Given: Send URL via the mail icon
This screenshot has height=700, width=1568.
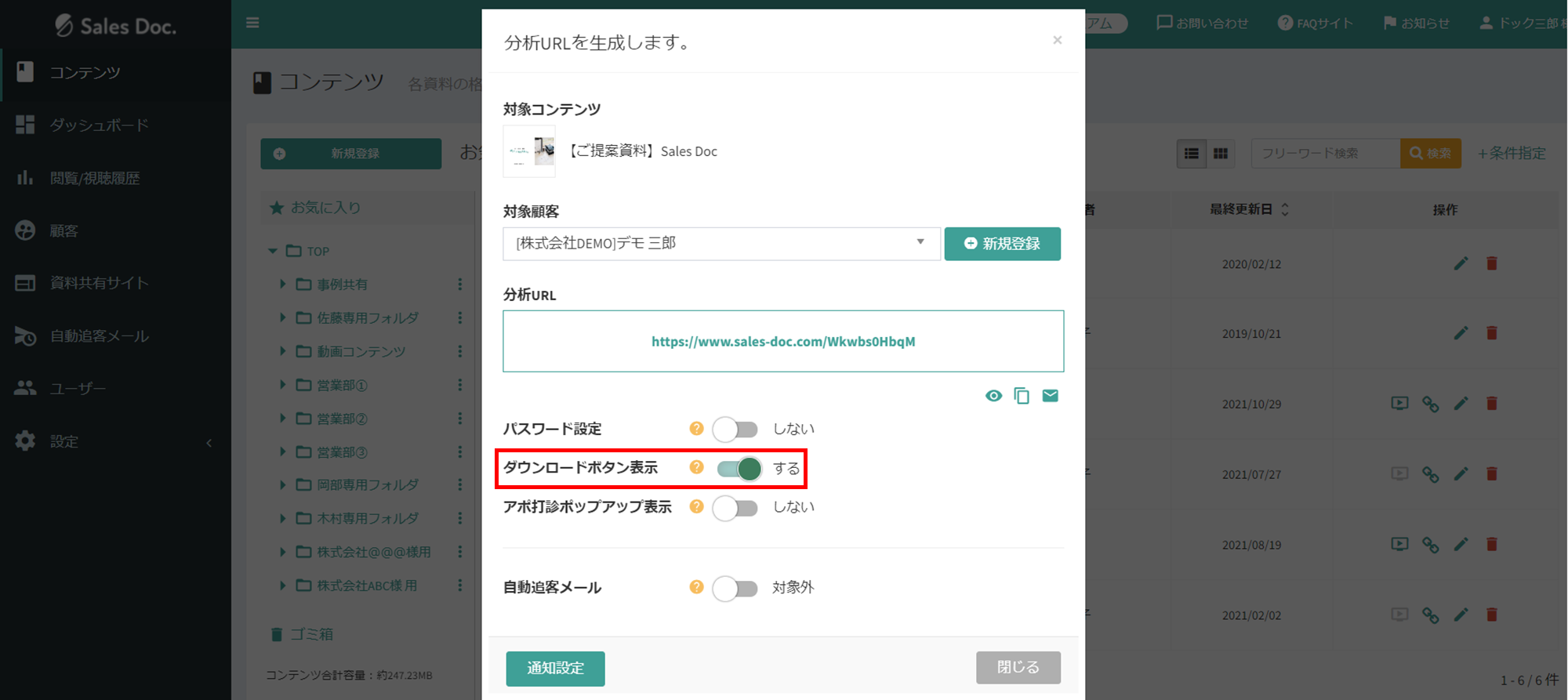Looking at the screenshot, I should click(1051, 396).
